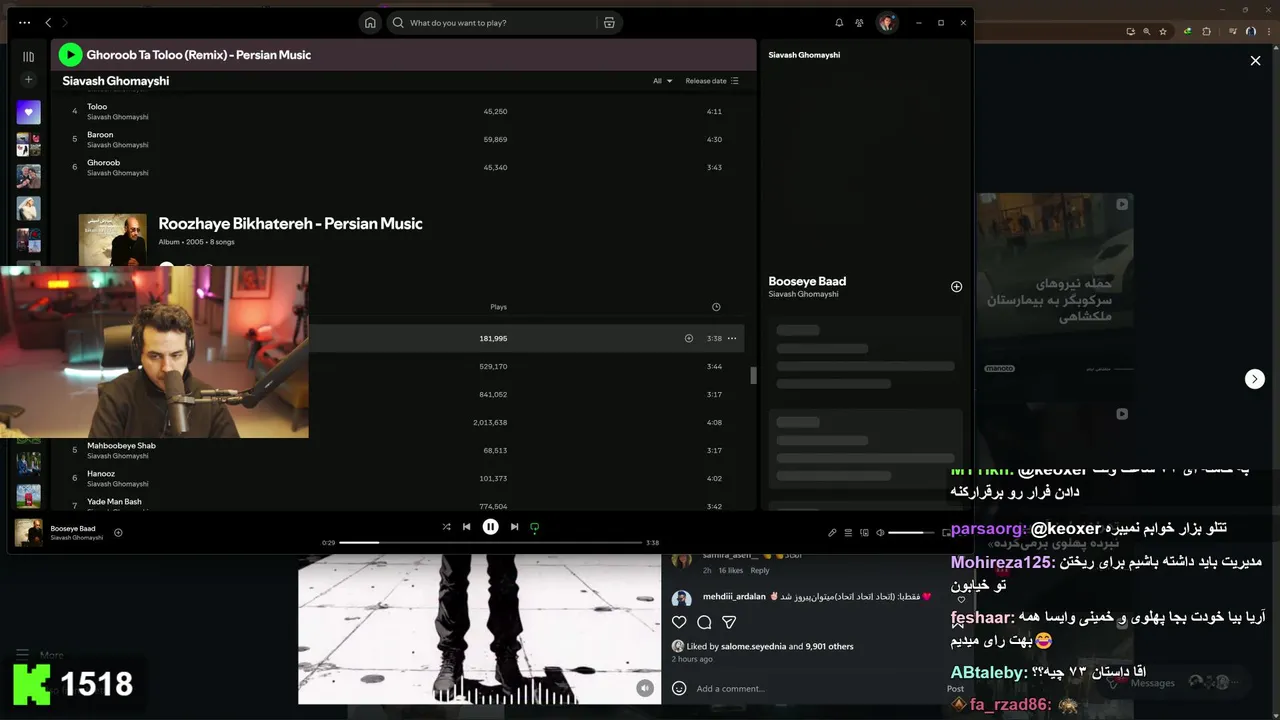Toggle the lyrics microphone icon
1280x720 pixels.
tap(832, 533)
